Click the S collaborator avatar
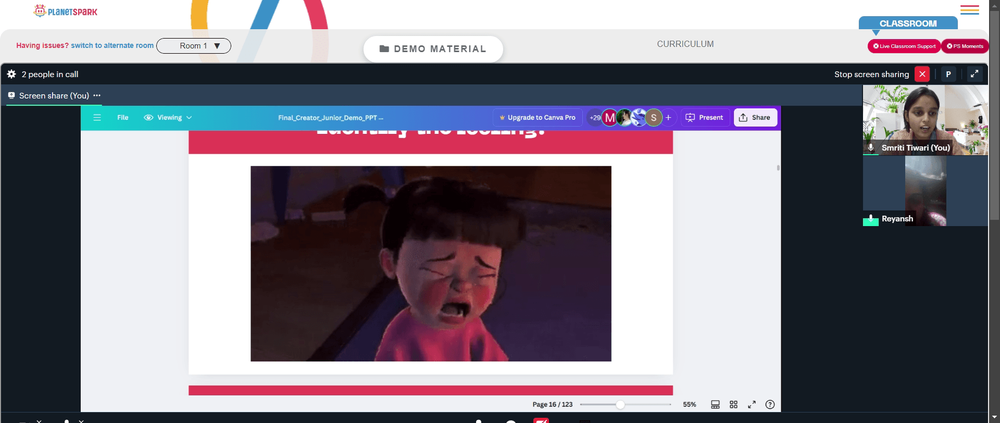1000x423 pixels. click(654, 117)
